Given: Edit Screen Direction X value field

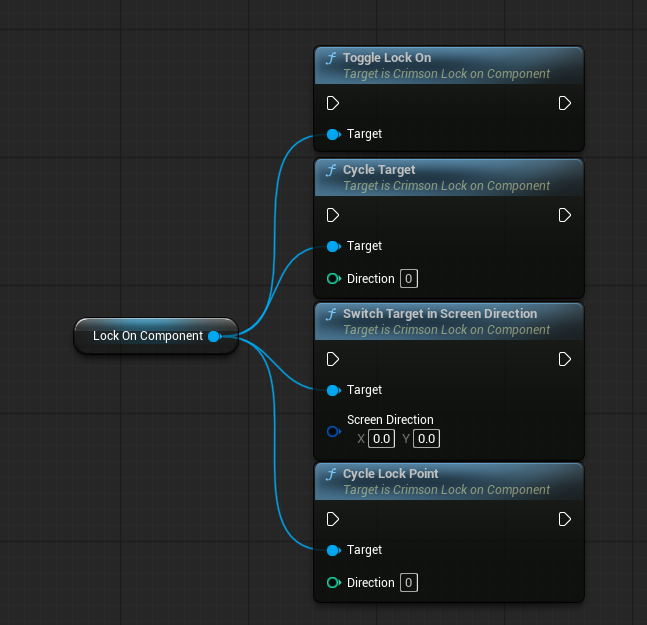Looking at the screenshot, I should (381, 439).
